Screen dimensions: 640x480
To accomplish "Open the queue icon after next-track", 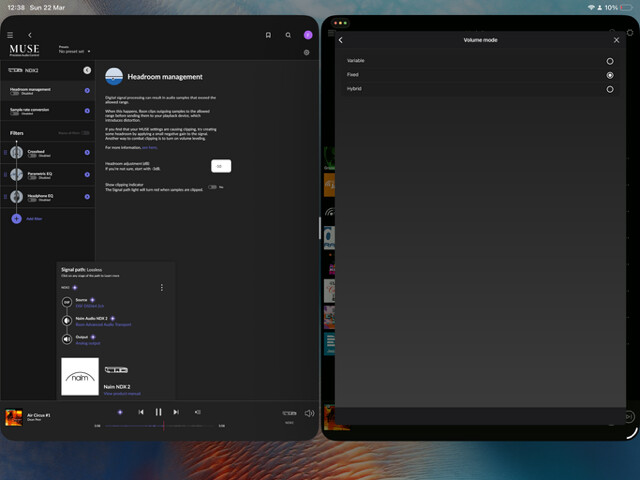I will click(198, 412).
